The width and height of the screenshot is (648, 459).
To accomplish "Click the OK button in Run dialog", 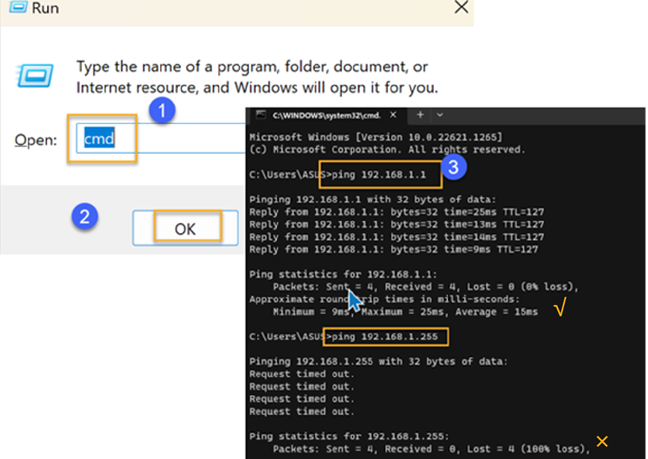I will pyautogui.click(x=185, y=228).
